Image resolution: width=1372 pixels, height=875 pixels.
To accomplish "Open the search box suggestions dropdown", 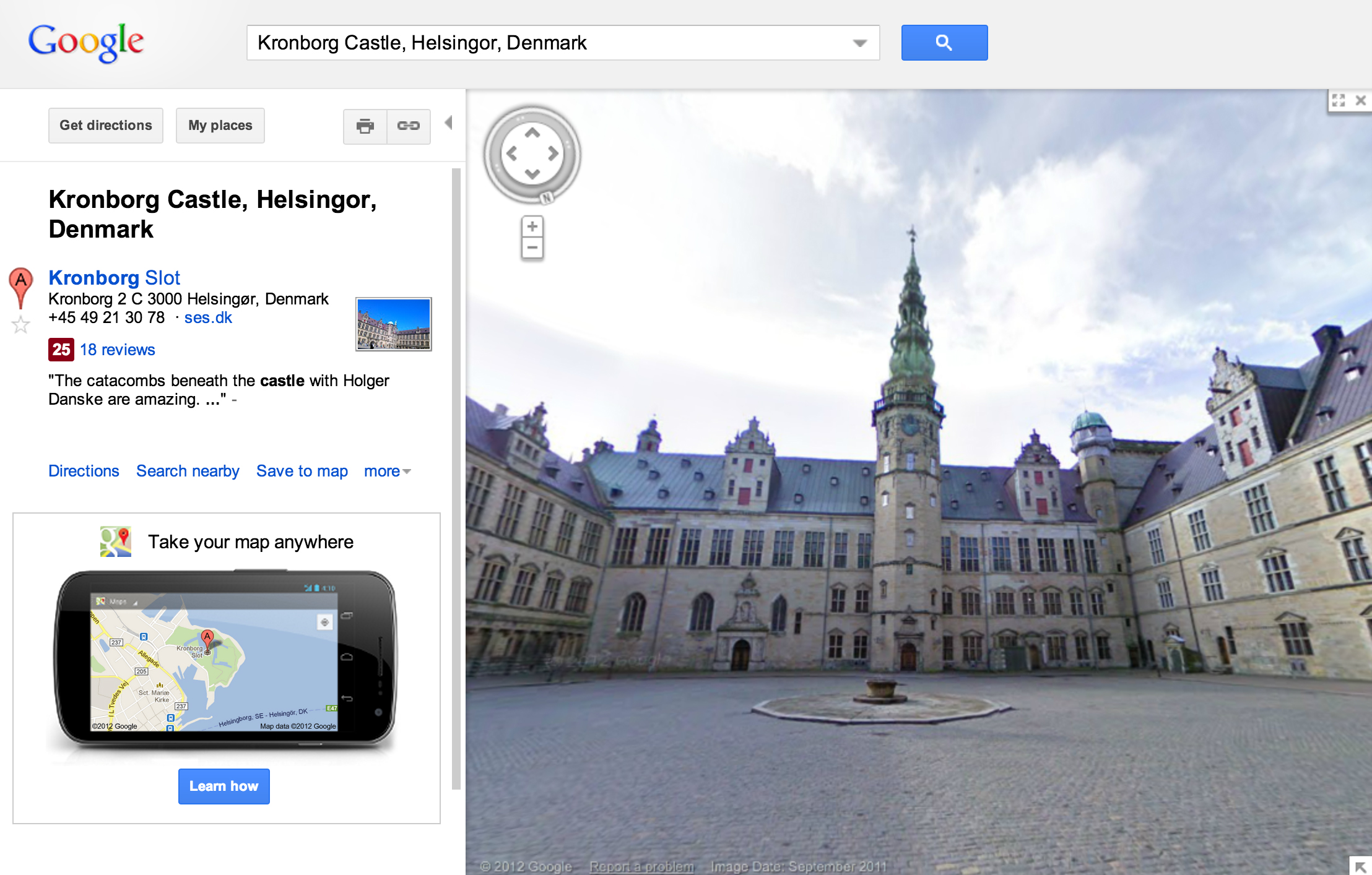I will (x=859, y=43).
